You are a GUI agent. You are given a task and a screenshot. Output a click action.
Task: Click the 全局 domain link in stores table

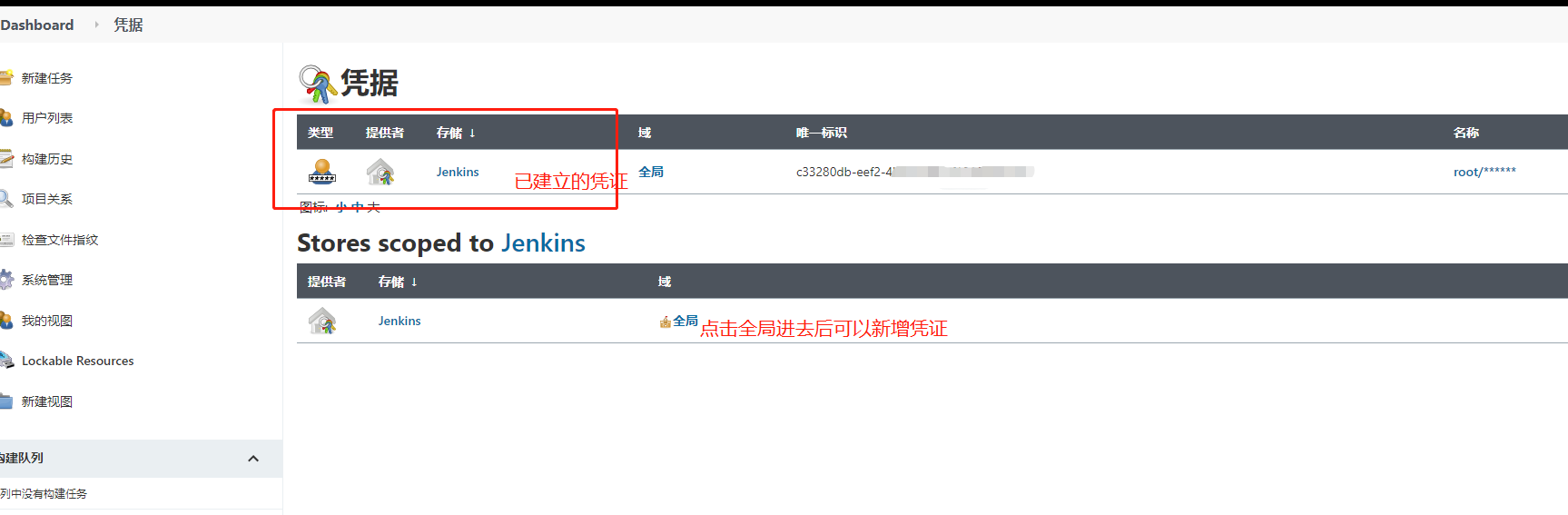click(x=685, y=321)
